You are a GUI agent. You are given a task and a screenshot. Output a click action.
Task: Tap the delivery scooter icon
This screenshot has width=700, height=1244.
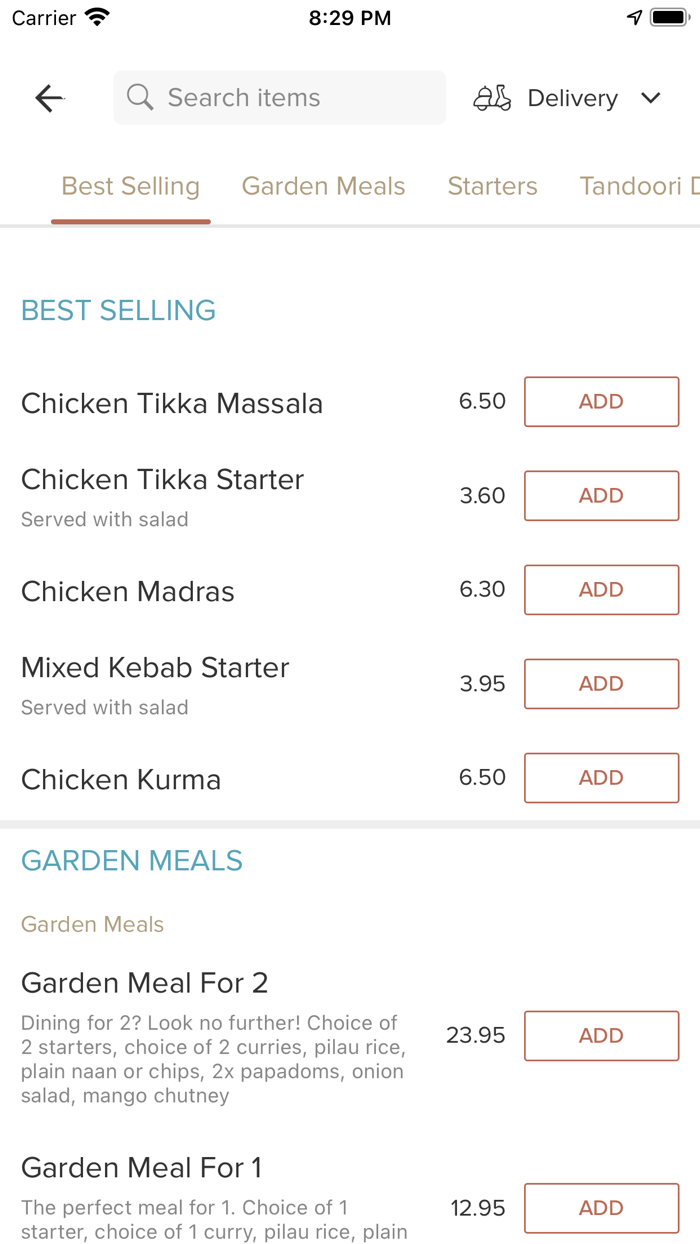pos(492,98)
